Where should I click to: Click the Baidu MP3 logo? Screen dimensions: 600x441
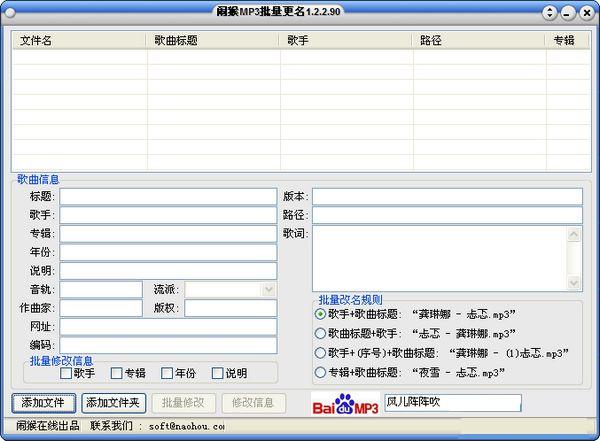pos(345,403)
